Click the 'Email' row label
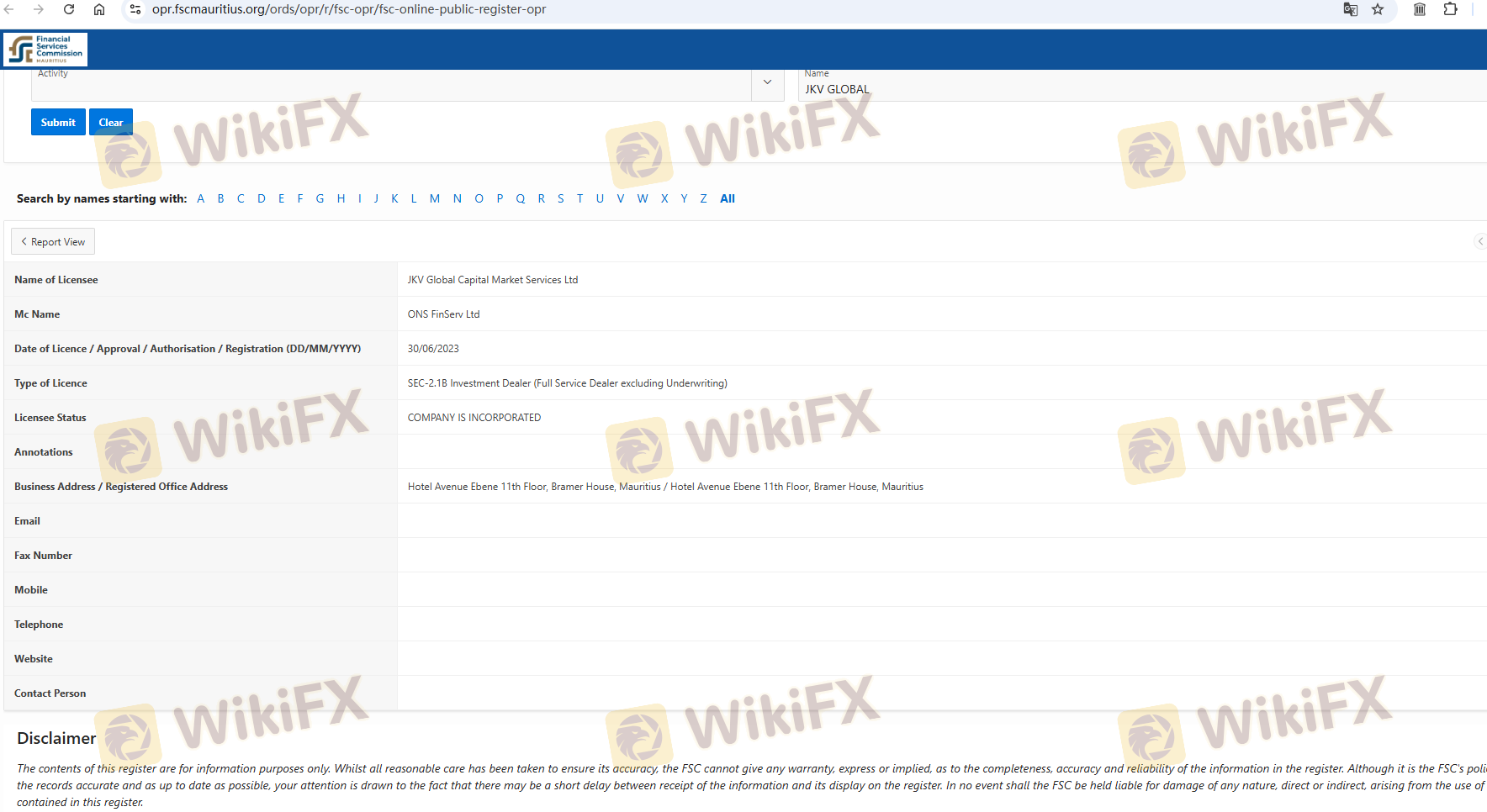The image size is (1487, 812). click(27, 521)
